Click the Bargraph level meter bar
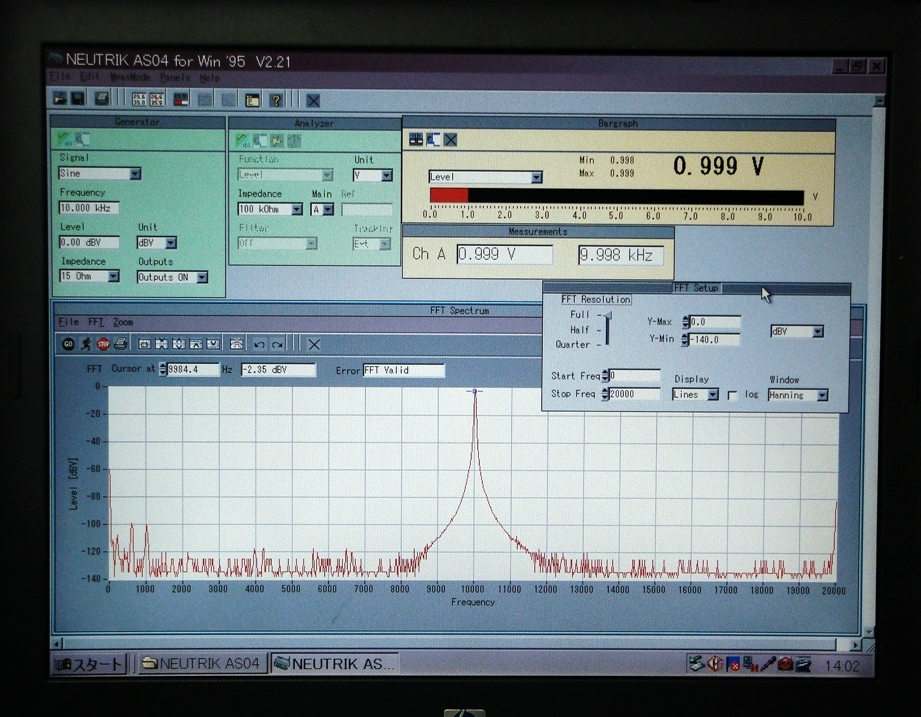The image size is (921, 717). [x=617, y=196]
